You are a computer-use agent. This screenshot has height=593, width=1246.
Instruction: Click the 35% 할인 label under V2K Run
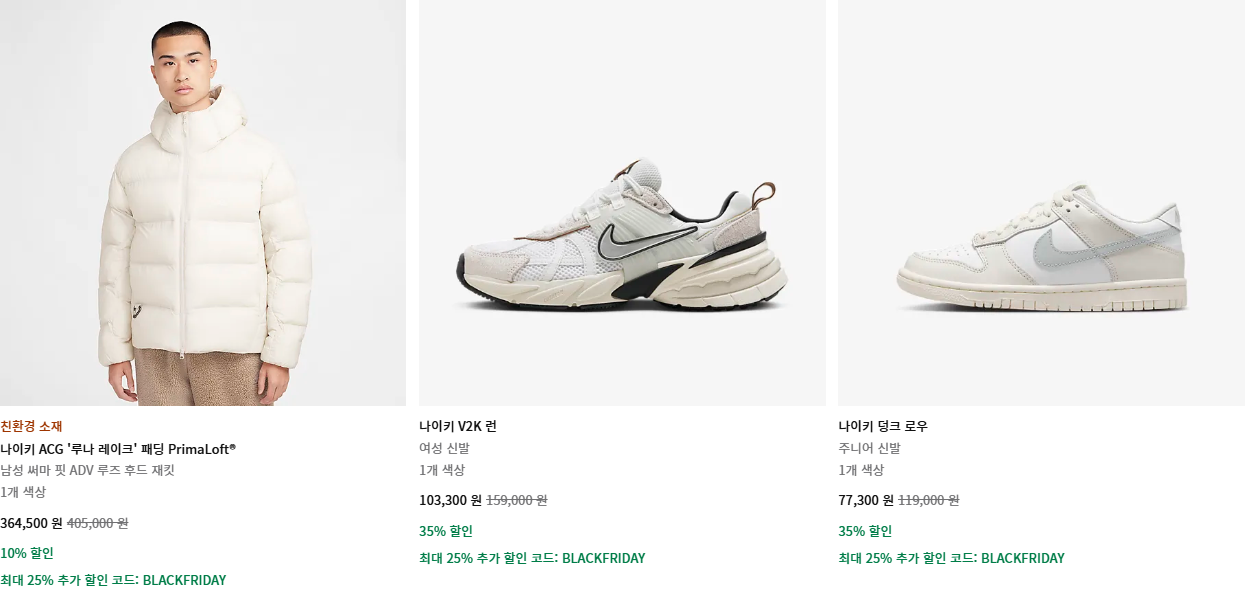click(446, 531)
